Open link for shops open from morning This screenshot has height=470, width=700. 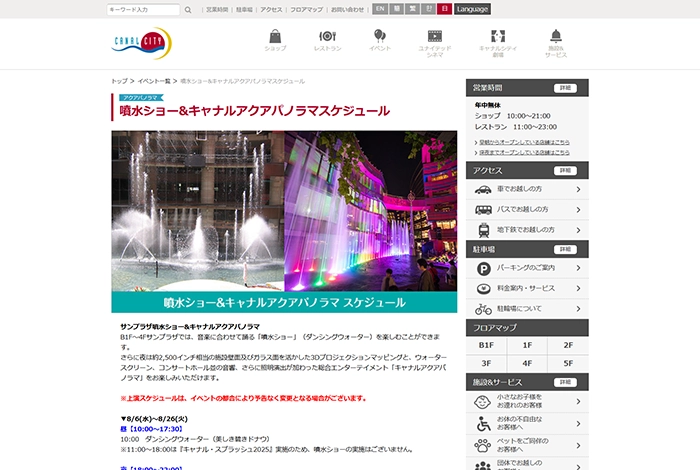(524, 142)
